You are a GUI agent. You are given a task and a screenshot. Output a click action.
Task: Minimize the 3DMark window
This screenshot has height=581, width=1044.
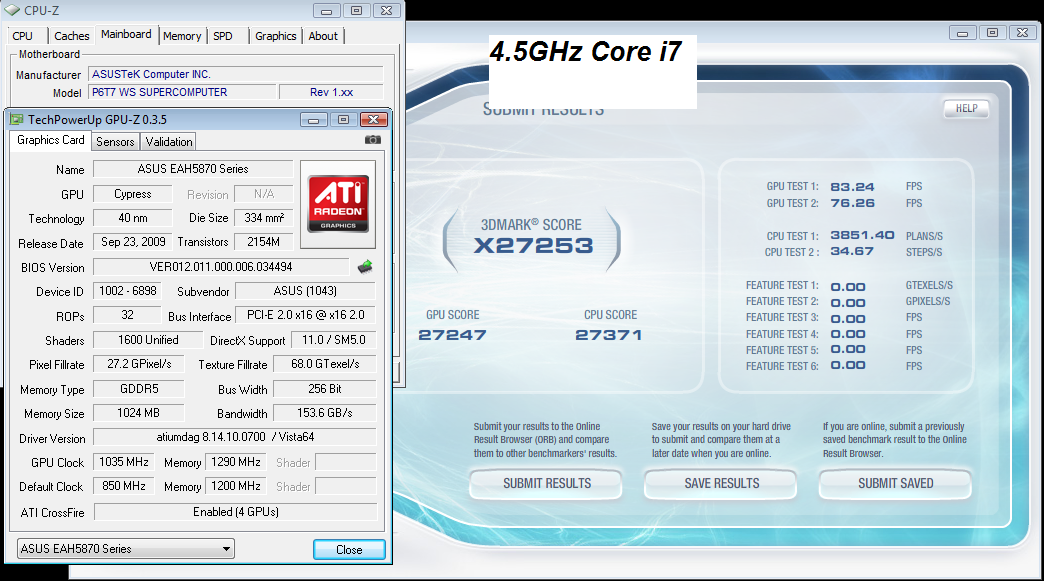click(962, 33)
